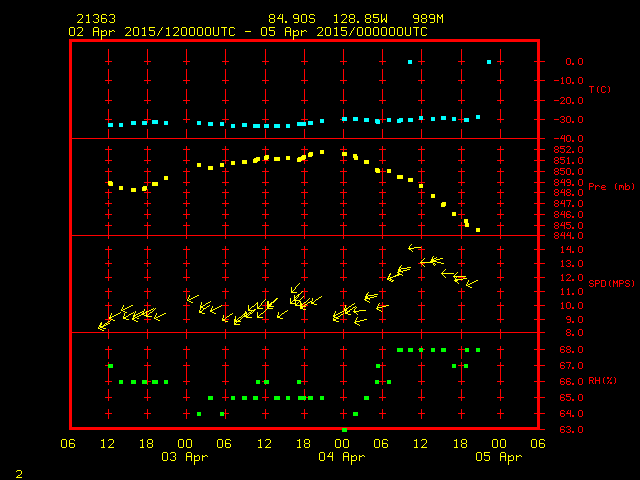Pick the "9.0" wind speed tick label
This screenshot has height=480, width=640.
tap(574, 320)
